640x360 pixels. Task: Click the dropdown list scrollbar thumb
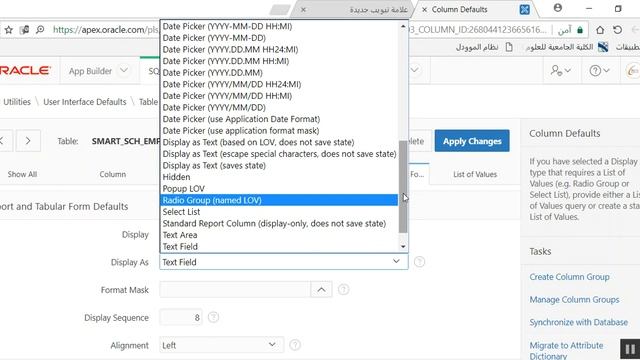click(x=403, y=187)
